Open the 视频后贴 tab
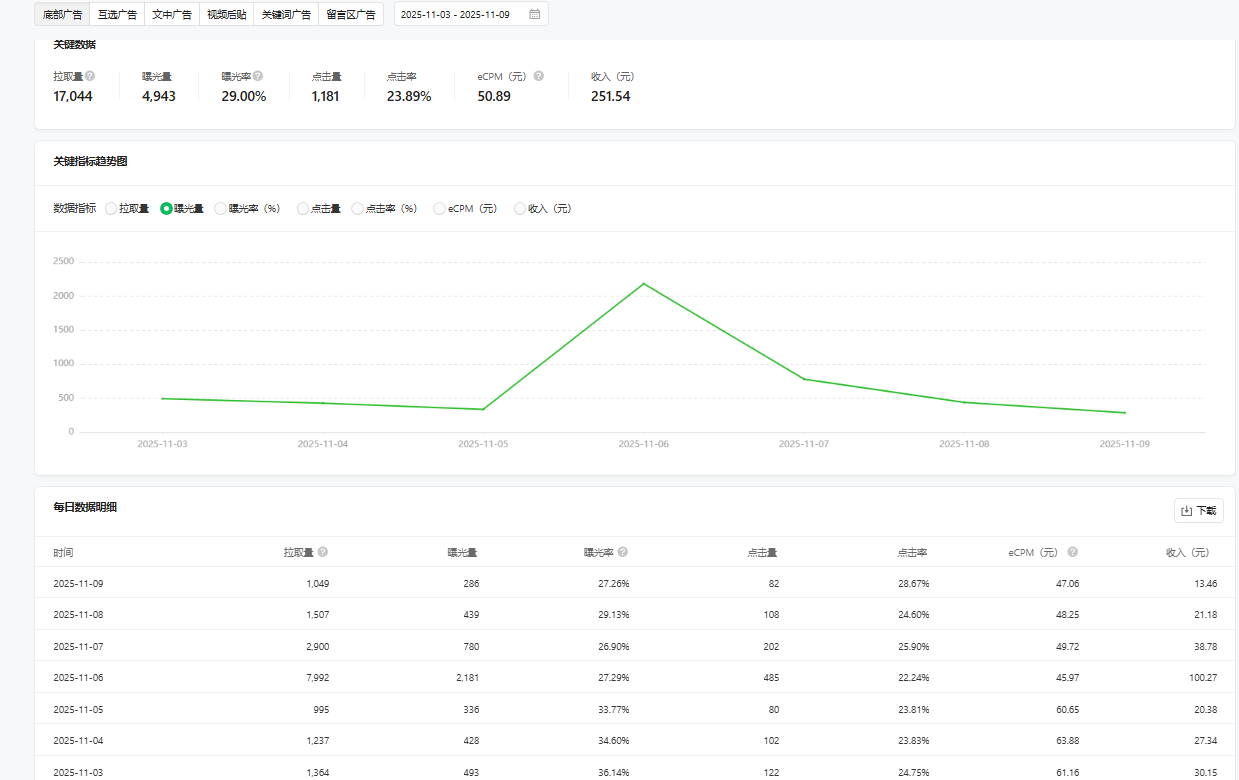The image size is (1239, 780). click(x=226, y=14)
